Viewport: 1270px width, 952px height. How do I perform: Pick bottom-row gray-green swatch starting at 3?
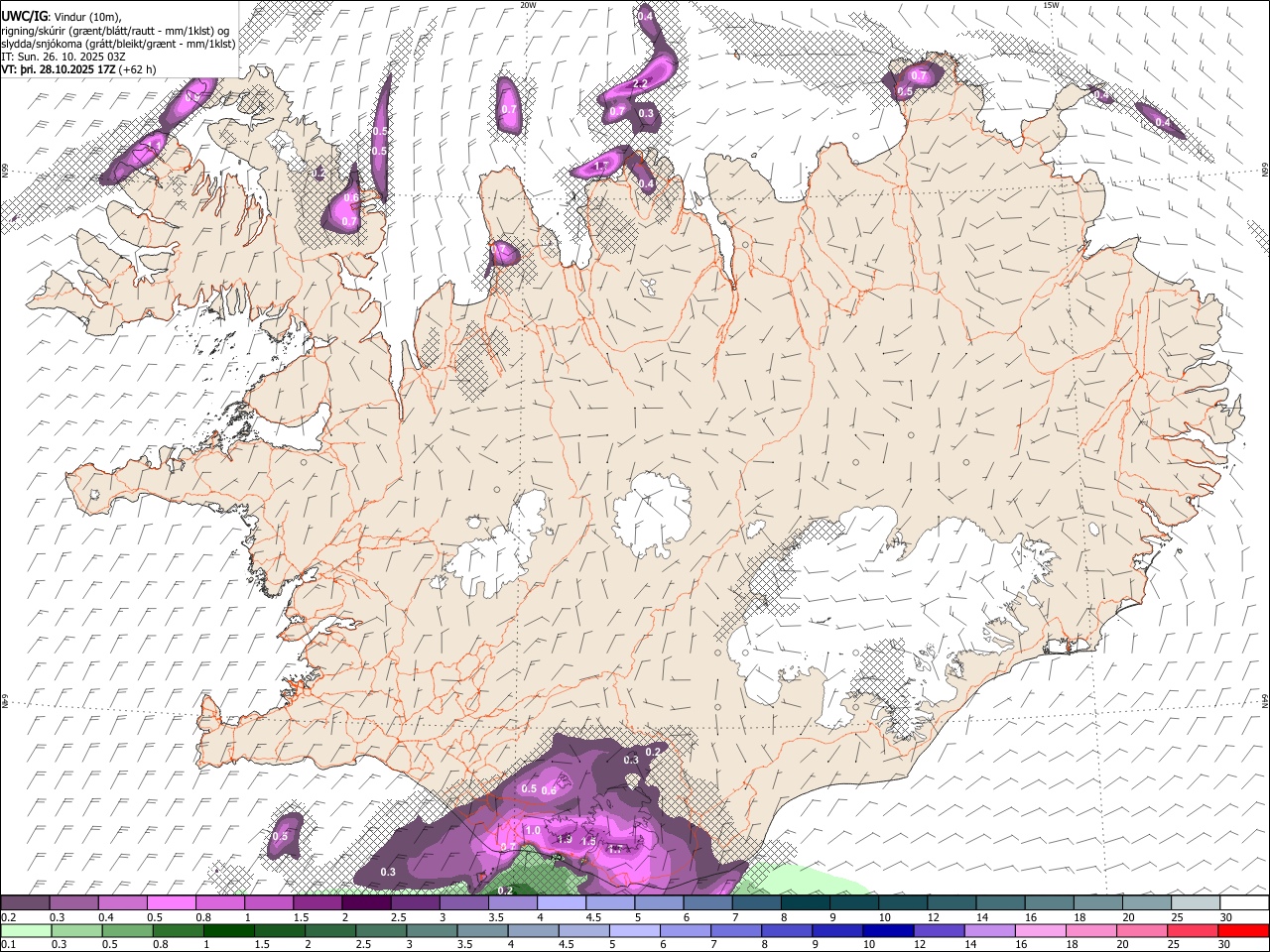[433, 930]
